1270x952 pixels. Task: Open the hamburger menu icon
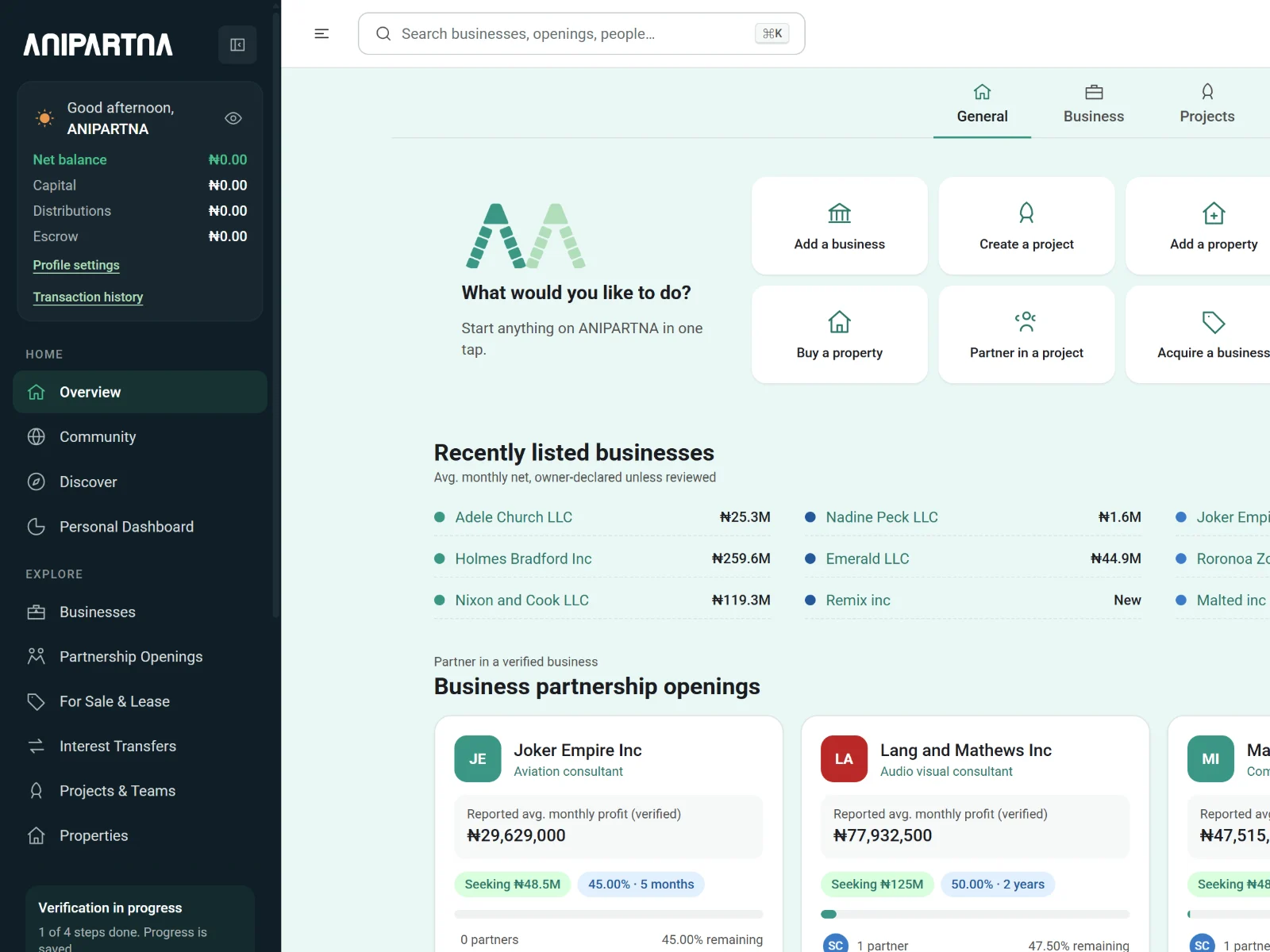[x=321, y=33]
